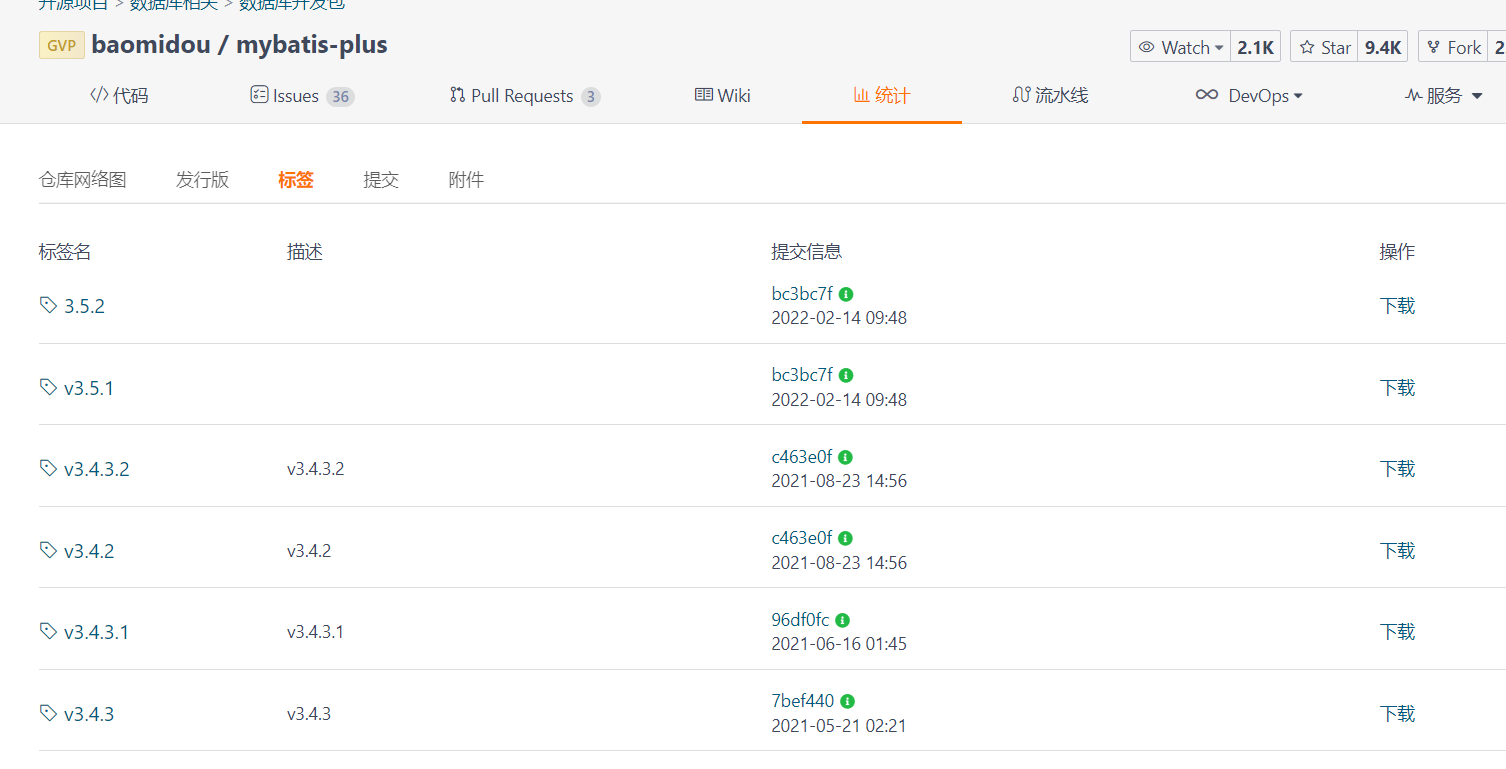Open the 代码 tab
The image size is (1506, 769).
119,96
